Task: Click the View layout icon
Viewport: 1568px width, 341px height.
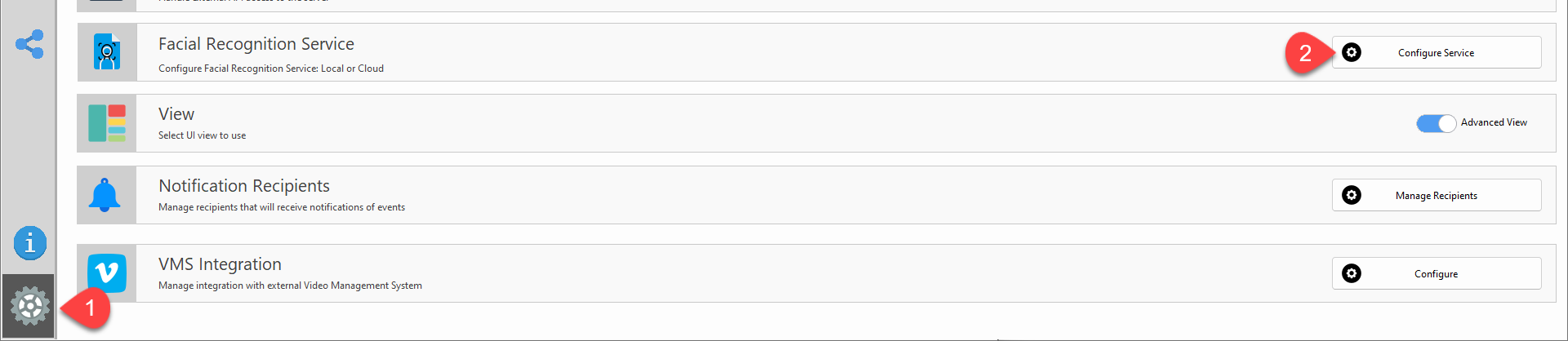Action: click(107, 123)
